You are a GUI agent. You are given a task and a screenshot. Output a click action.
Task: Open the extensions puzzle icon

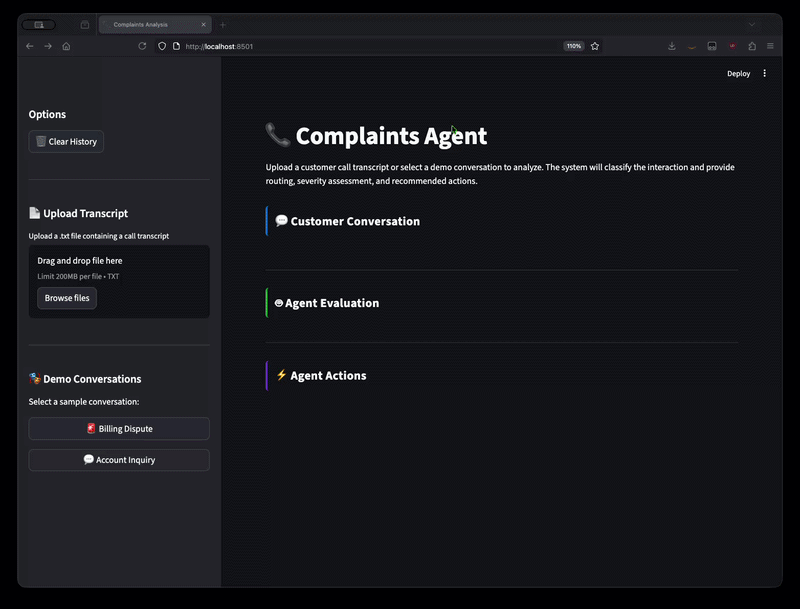752,46
